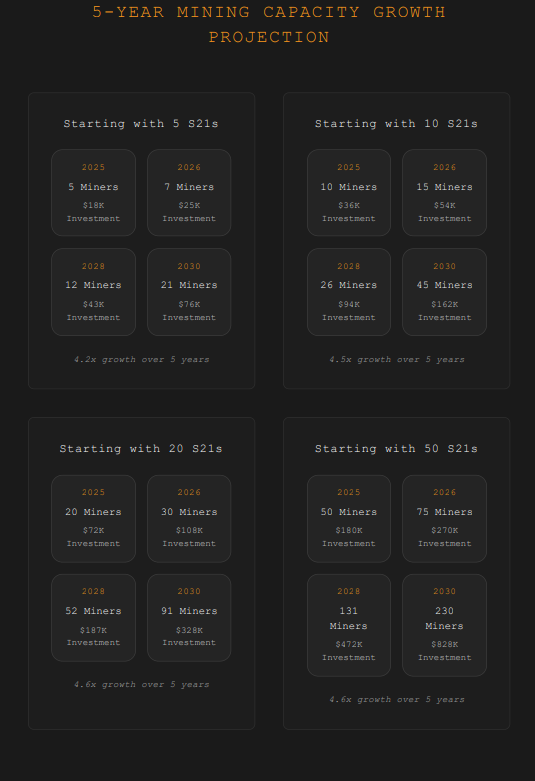Click the '30 Miners' text

click(x=189, y=512)
